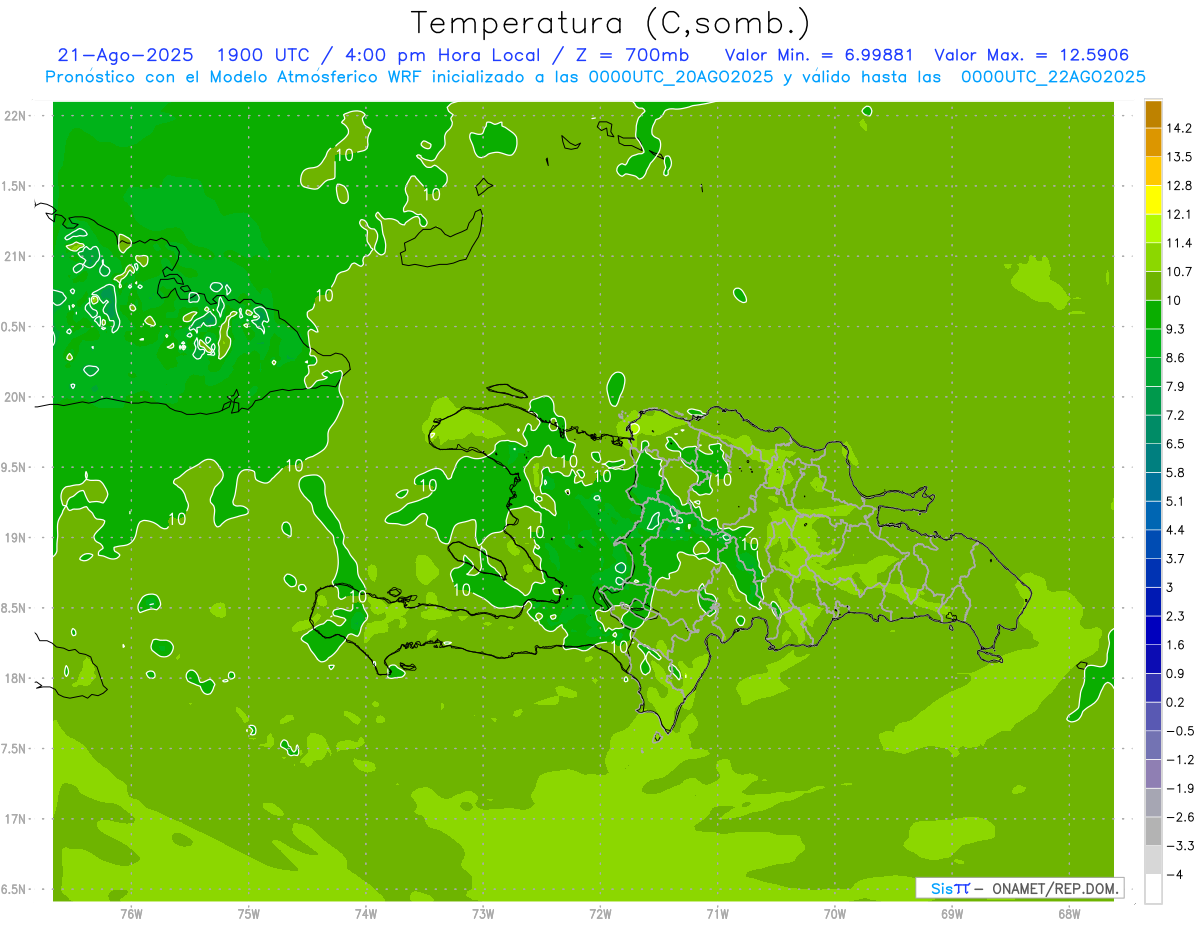1200x927 pixels.
Task: Click the color scale label '12.1'
Action: pos(1179,214)
